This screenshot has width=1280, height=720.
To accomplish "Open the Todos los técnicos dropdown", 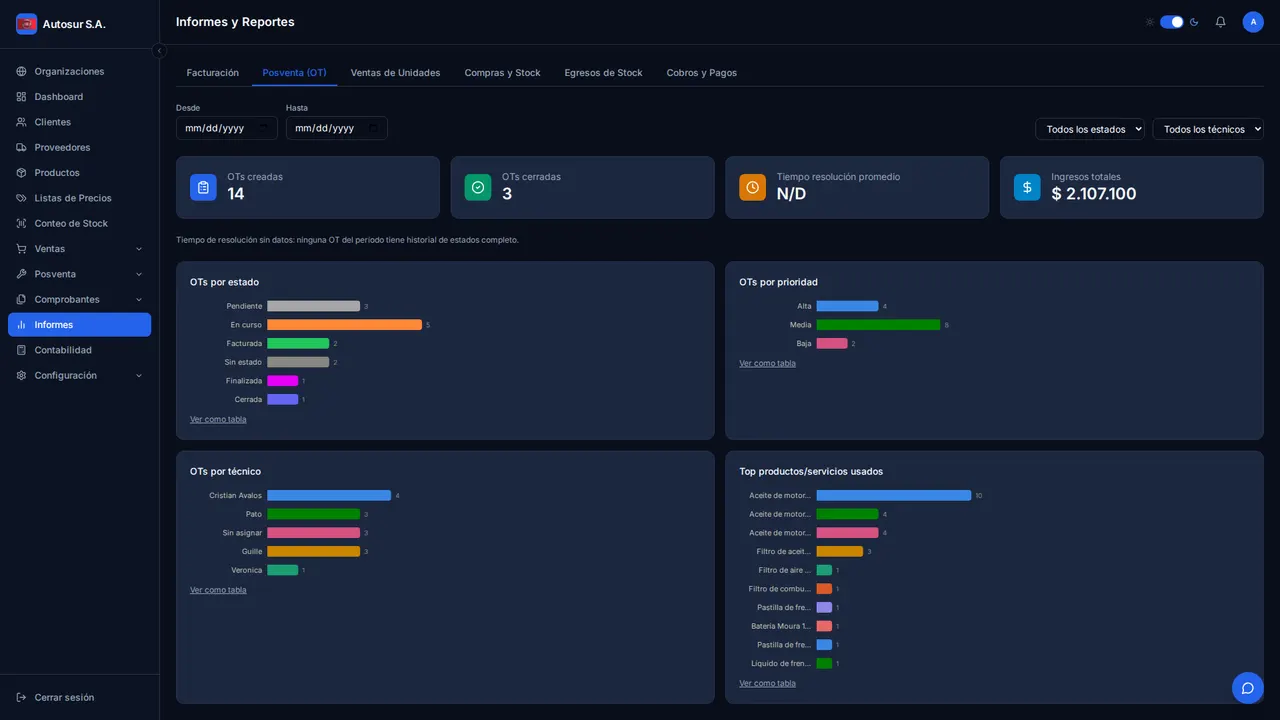I will tap(1208, 129).
